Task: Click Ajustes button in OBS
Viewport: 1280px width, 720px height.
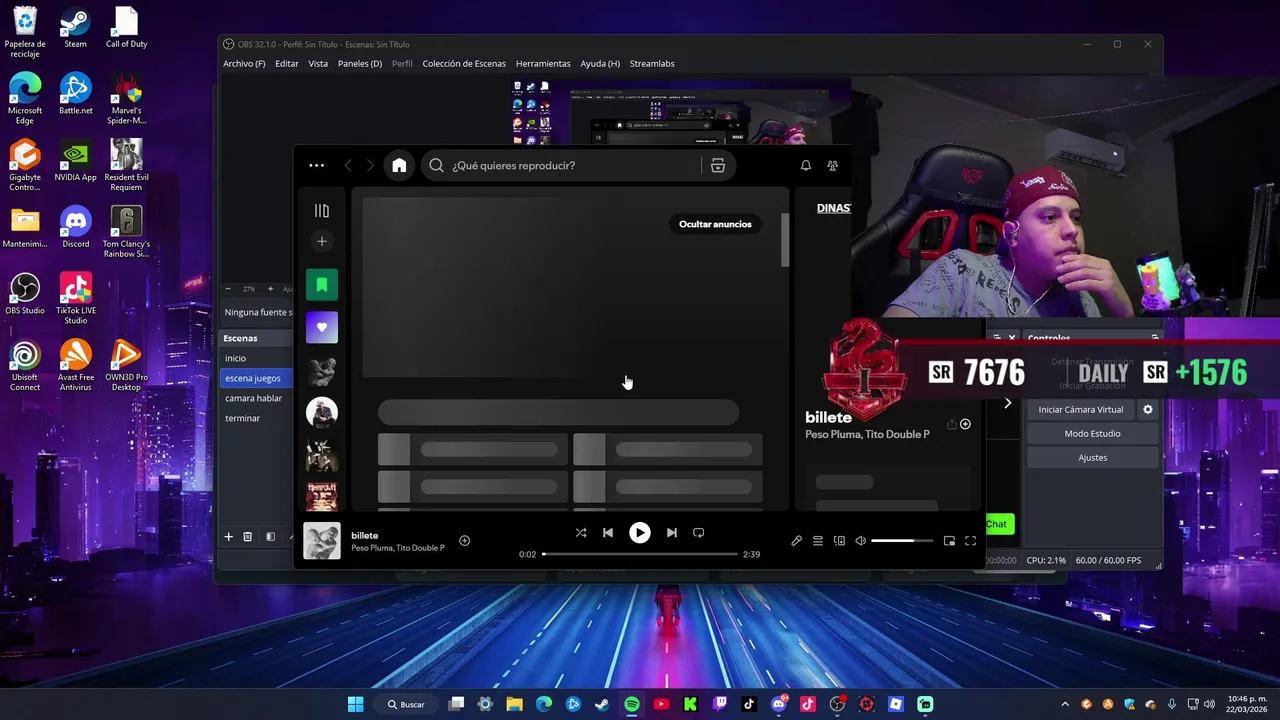Action: coord(1092,458)
